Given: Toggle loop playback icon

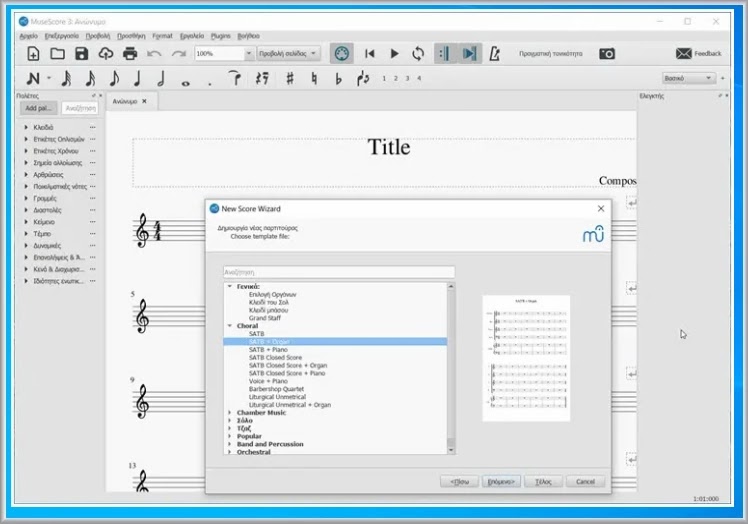Looking at the screenshot, I should (418, 53).
